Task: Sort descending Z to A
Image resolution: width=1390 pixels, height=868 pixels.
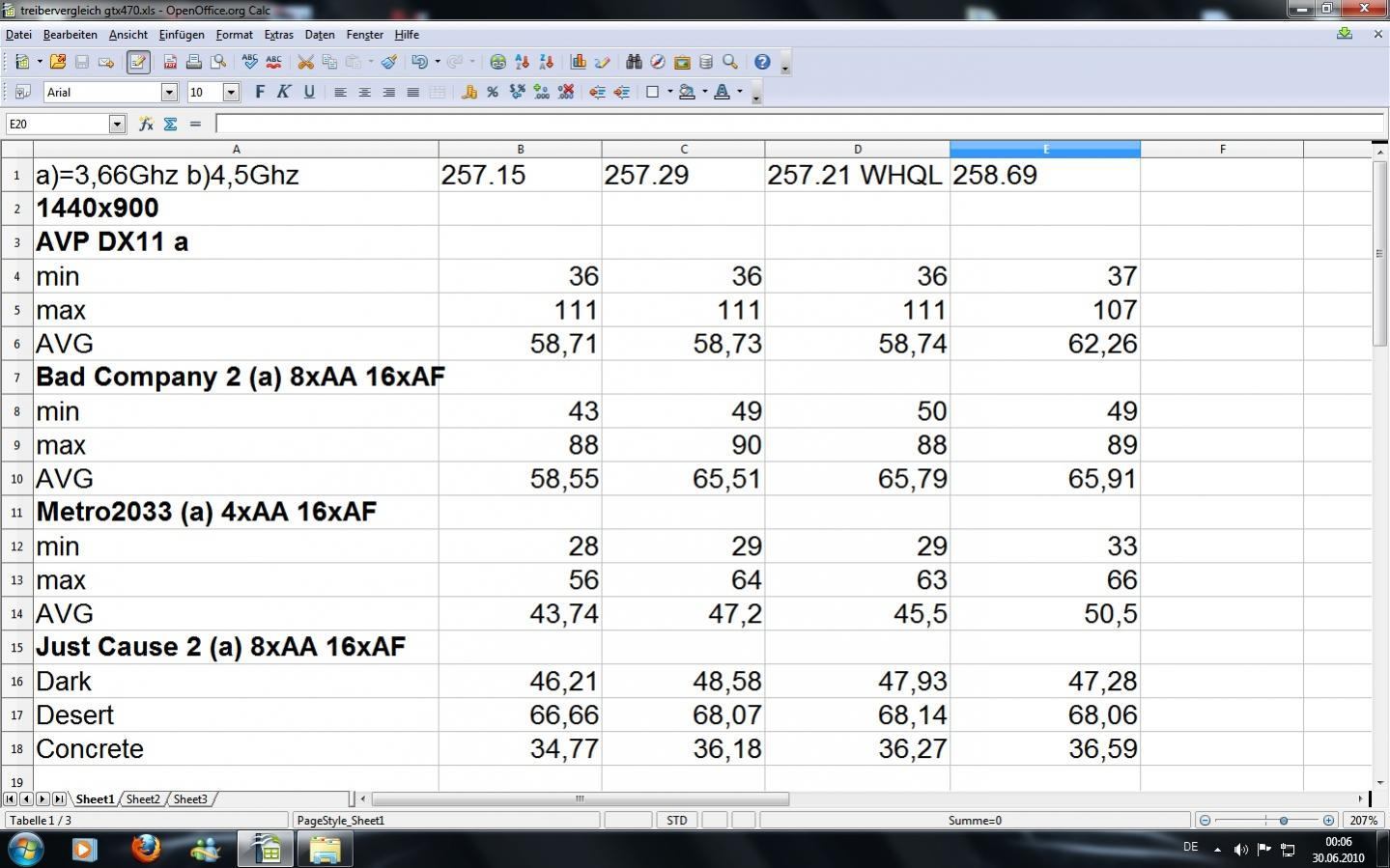Action: (546, 62)
